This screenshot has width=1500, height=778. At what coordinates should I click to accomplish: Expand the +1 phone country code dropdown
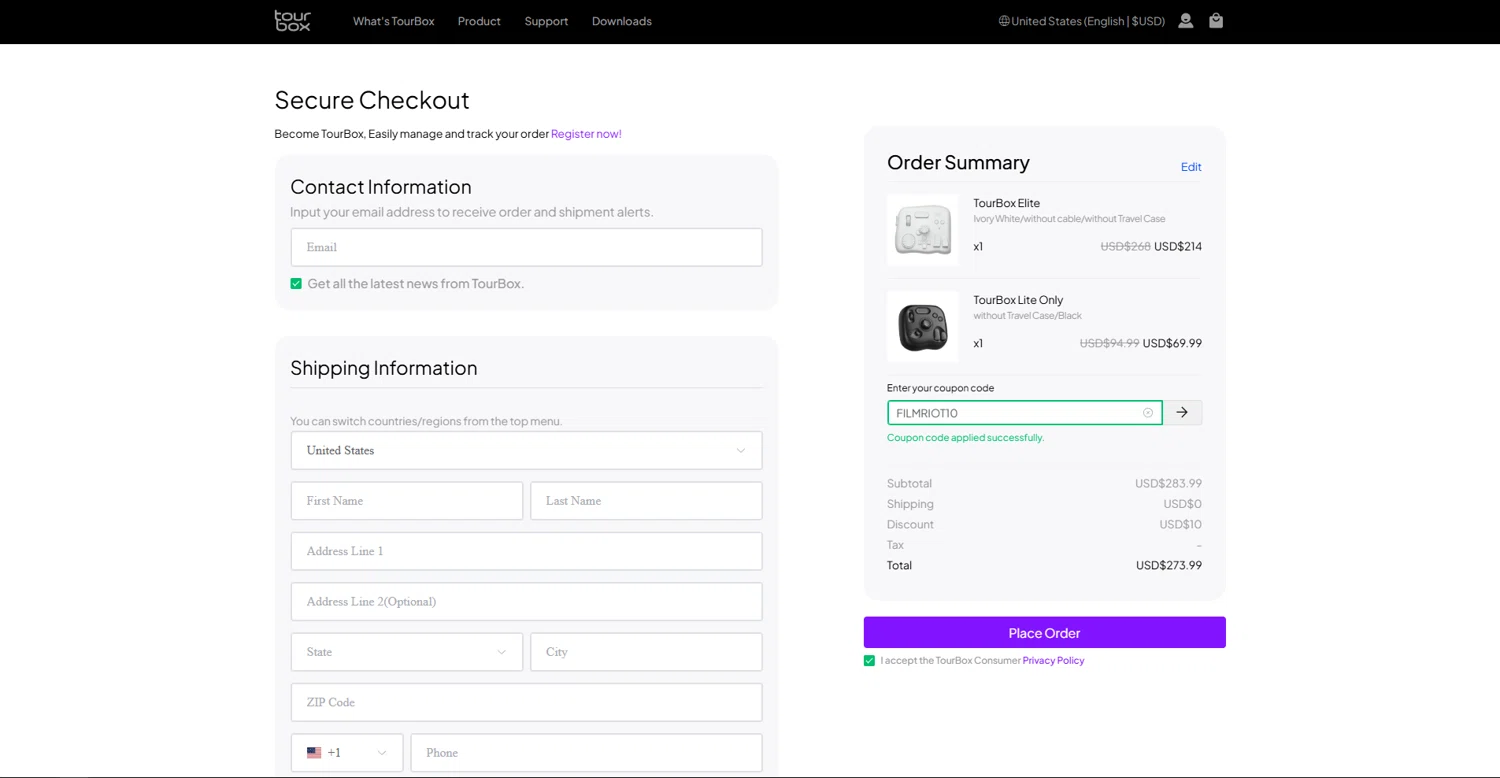click(x=347, y=753)
